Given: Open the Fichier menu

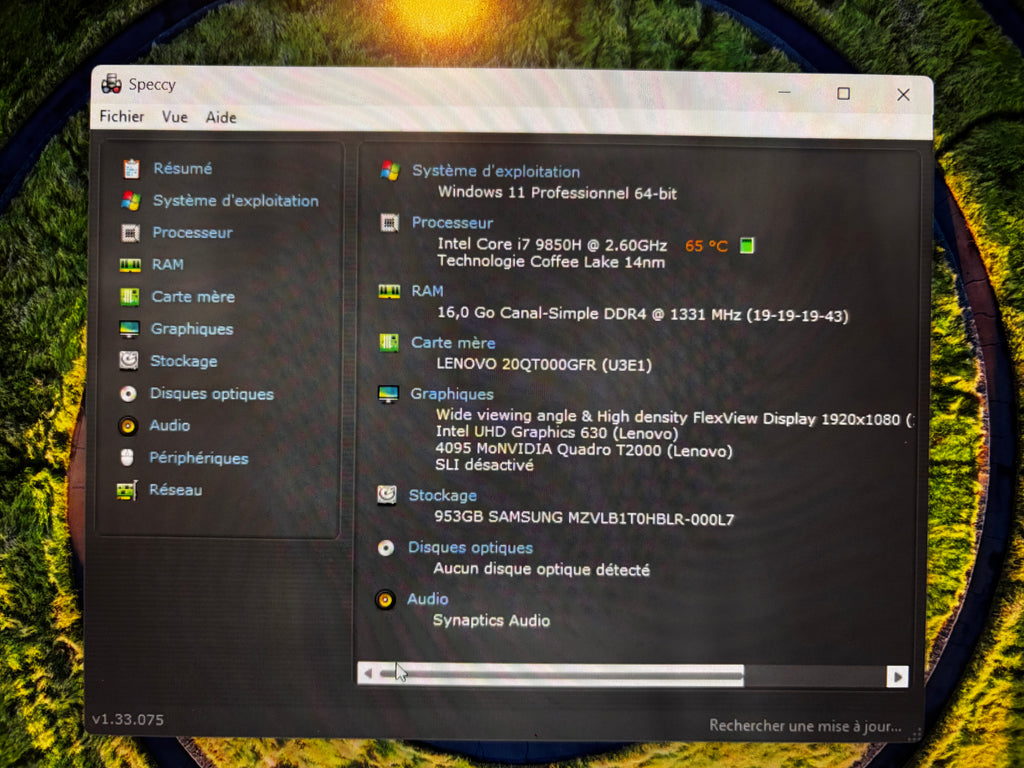Looking at the screenshot, I should tap(121, 116).
